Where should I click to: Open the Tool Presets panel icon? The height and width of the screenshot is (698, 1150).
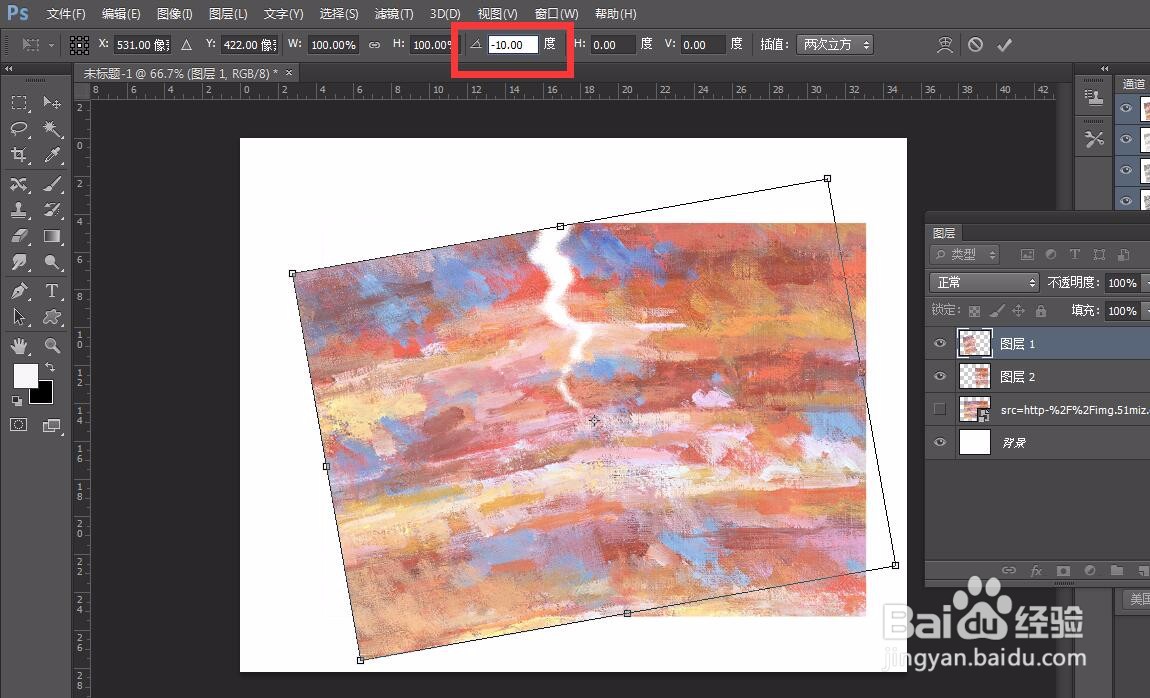coord(1094,139)
